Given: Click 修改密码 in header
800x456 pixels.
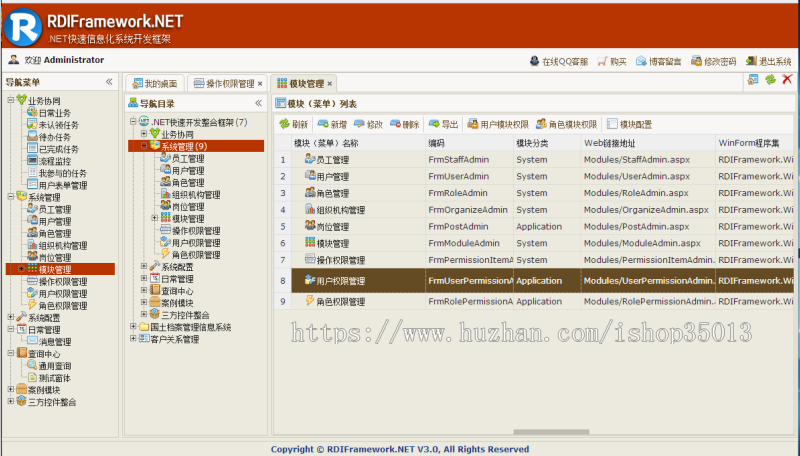Looking at the screenshot, I should (x=714, y=62).
